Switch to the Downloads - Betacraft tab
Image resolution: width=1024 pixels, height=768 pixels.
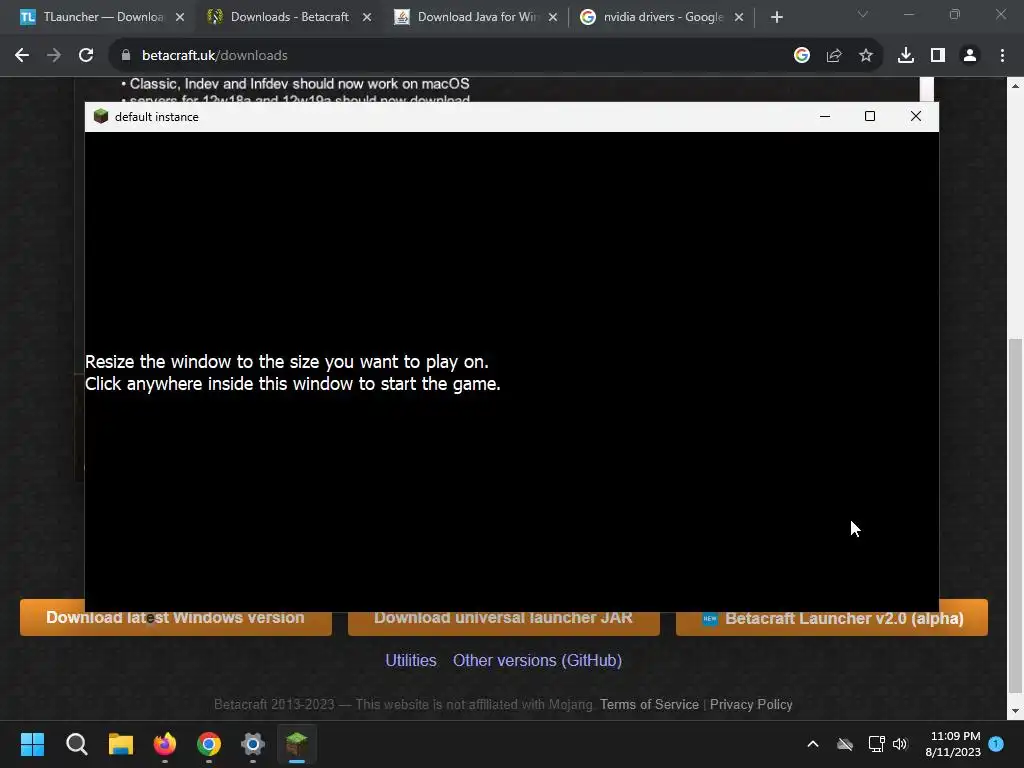287,17
